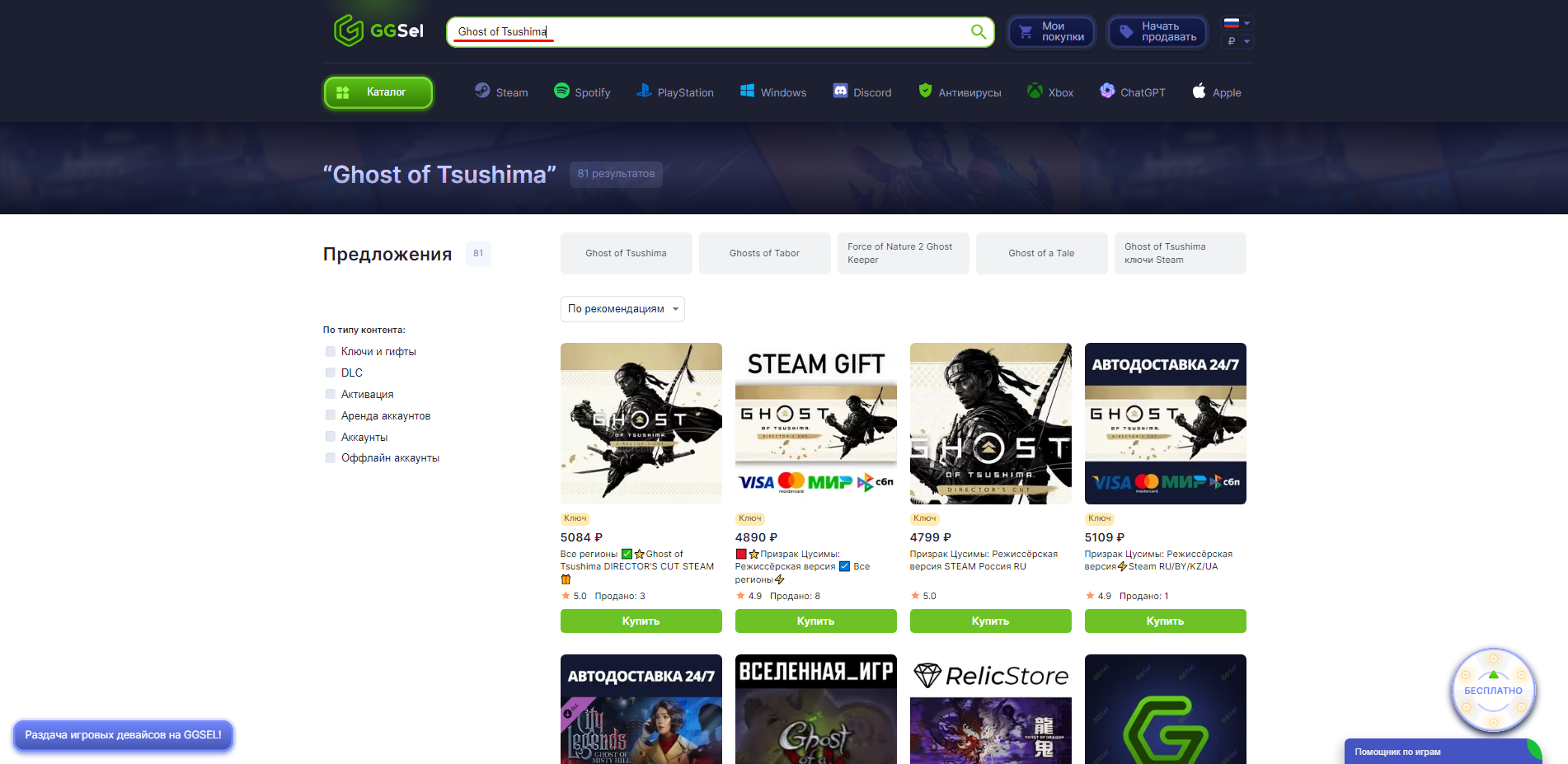Check the Аккаунты filter
Screen dimensions: 1568x764
click(331, 437)
